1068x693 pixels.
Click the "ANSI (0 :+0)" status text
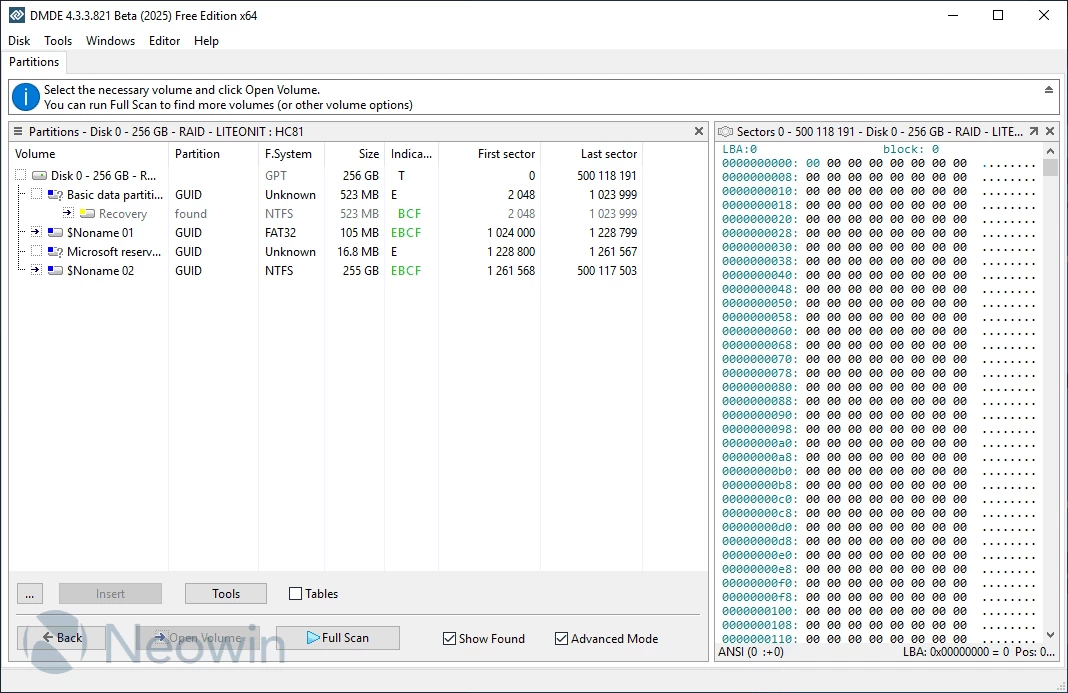(x=751, y=652)
